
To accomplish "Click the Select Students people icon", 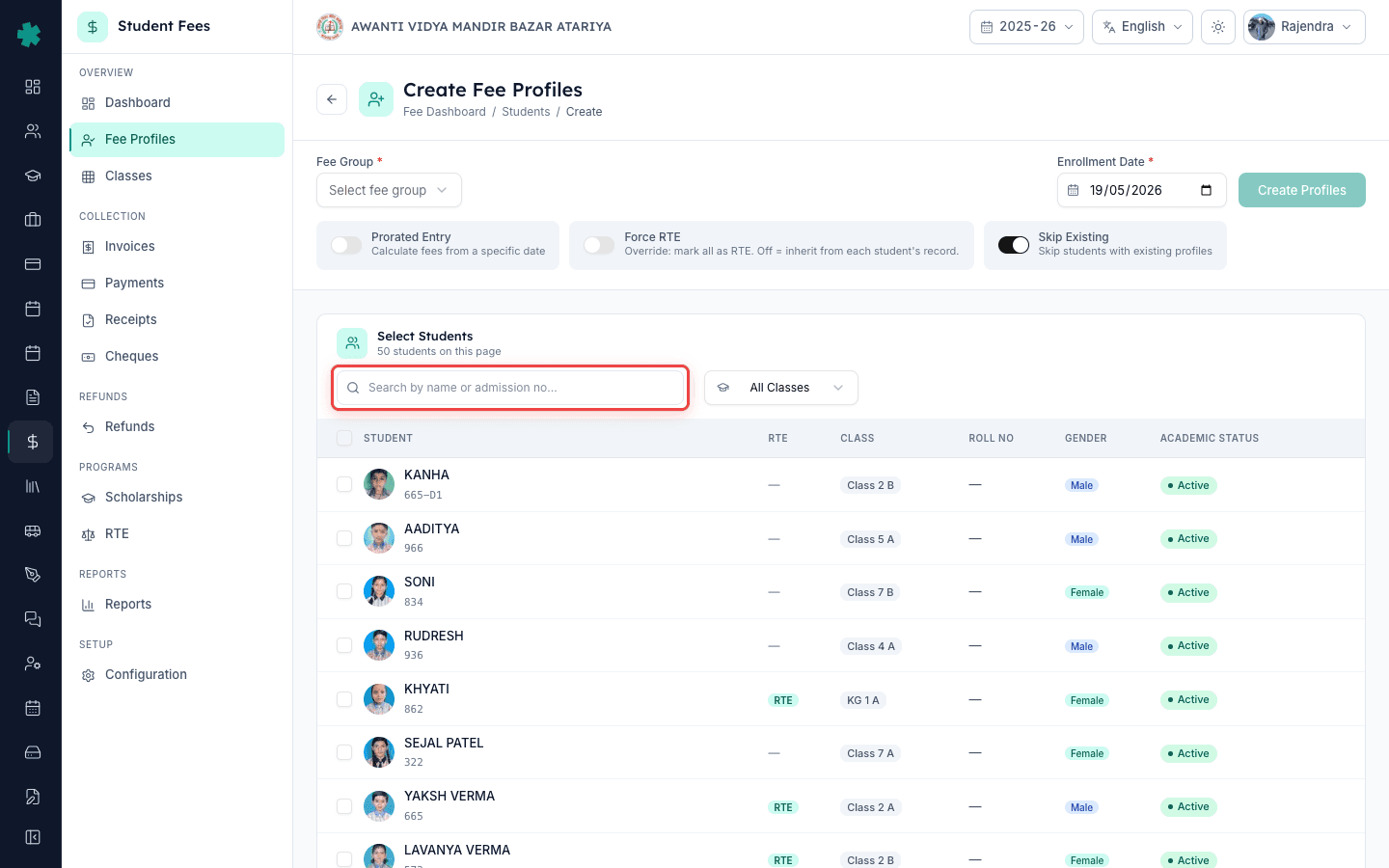I will pos(352,343).
